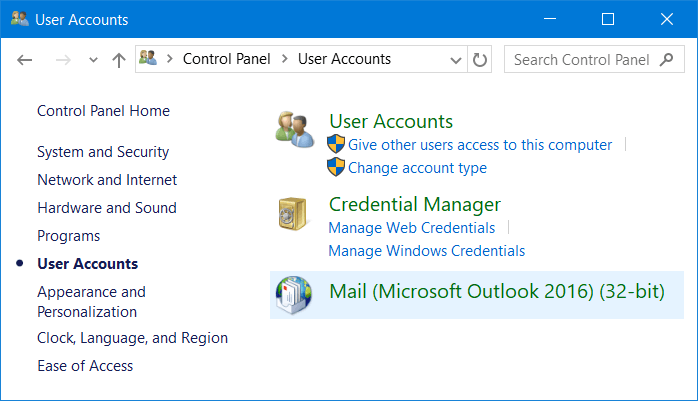The height and width of the screenshot is (401, 698).
Task: Open Network and Internet category
Action: (107, 180)
